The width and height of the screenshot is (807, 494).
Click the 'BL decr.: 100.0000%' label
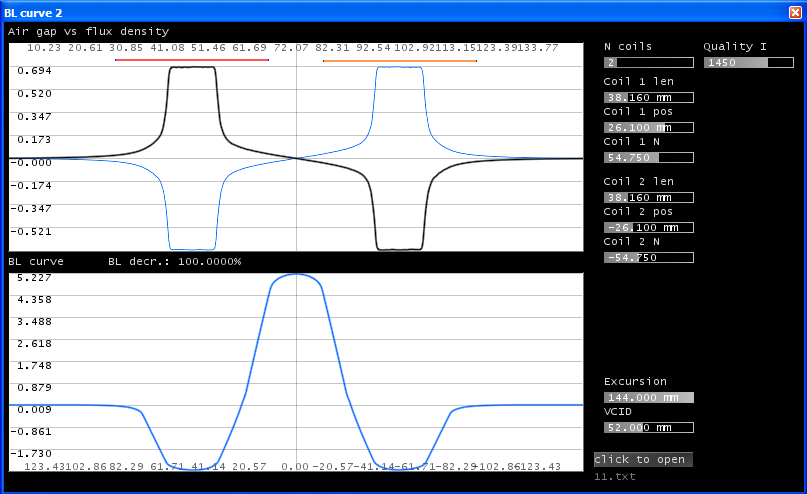click(174, 261)
